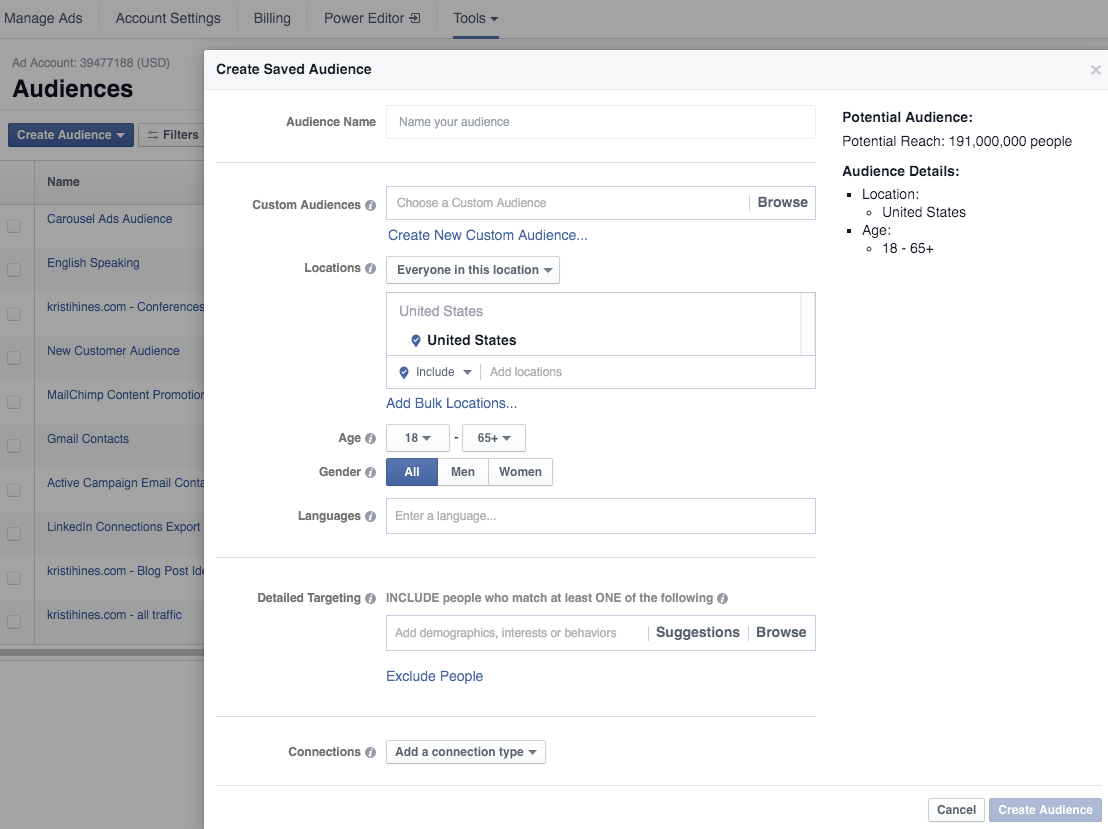Click the Detailed Targeting info icon
1108x829 pixels.
(x=371, y=598)
